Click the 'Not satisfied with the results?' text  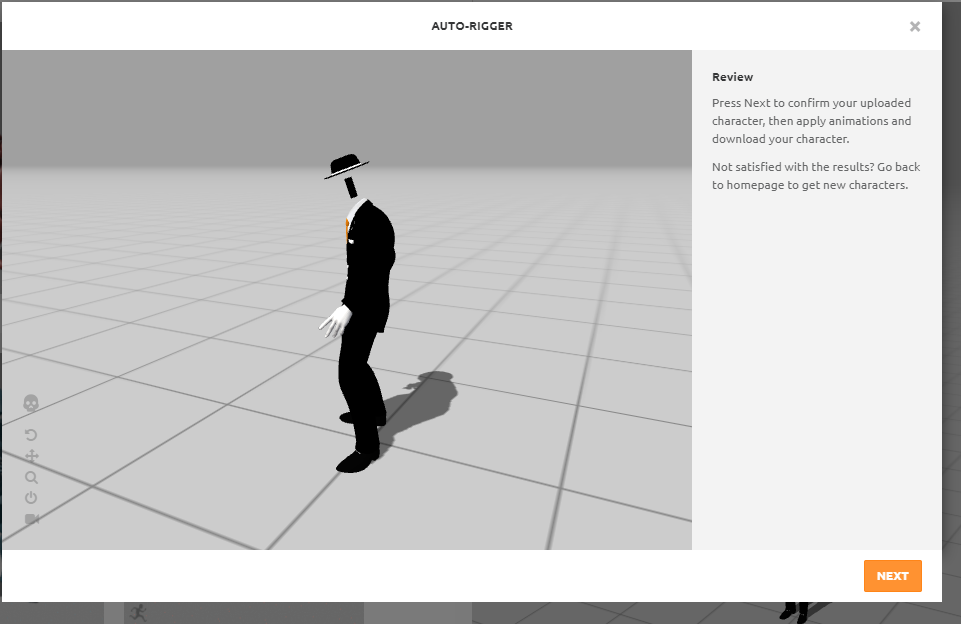793,167
